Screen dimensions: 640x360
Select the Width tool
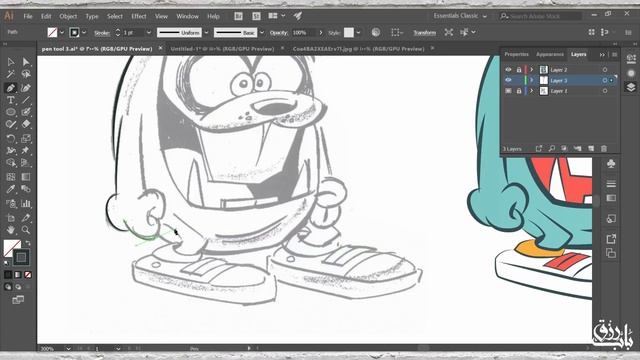[x=11, y=151]
